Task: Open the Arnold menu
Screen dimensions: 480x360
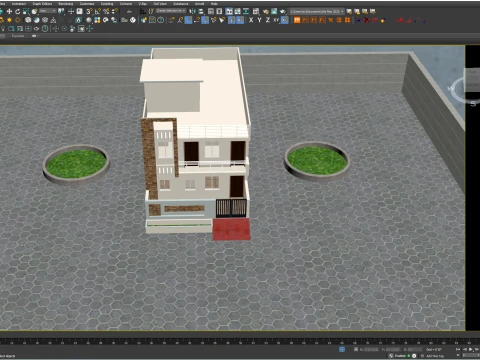Action: [200, 4]
